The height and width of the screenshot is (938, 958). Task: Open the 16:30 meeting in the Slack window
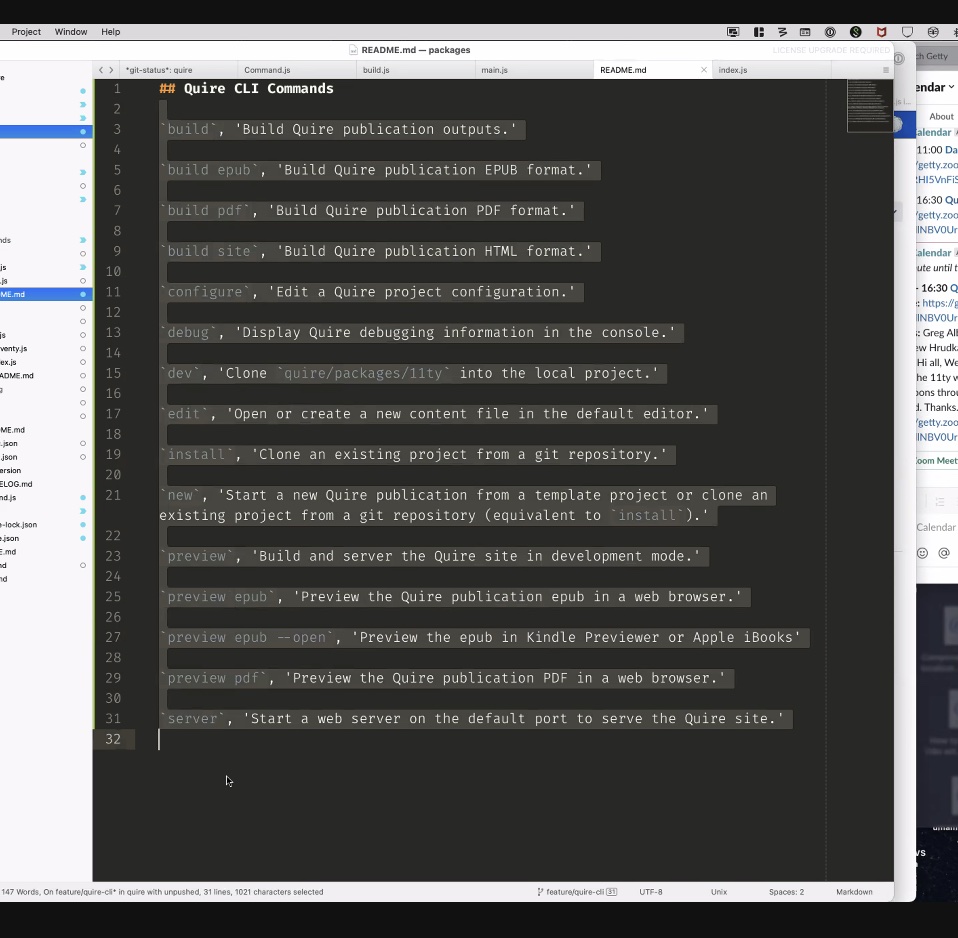[937, 200]
